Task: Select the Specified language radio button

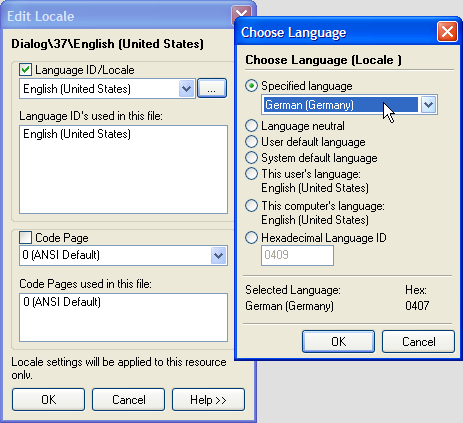Action: coord(251,86)
